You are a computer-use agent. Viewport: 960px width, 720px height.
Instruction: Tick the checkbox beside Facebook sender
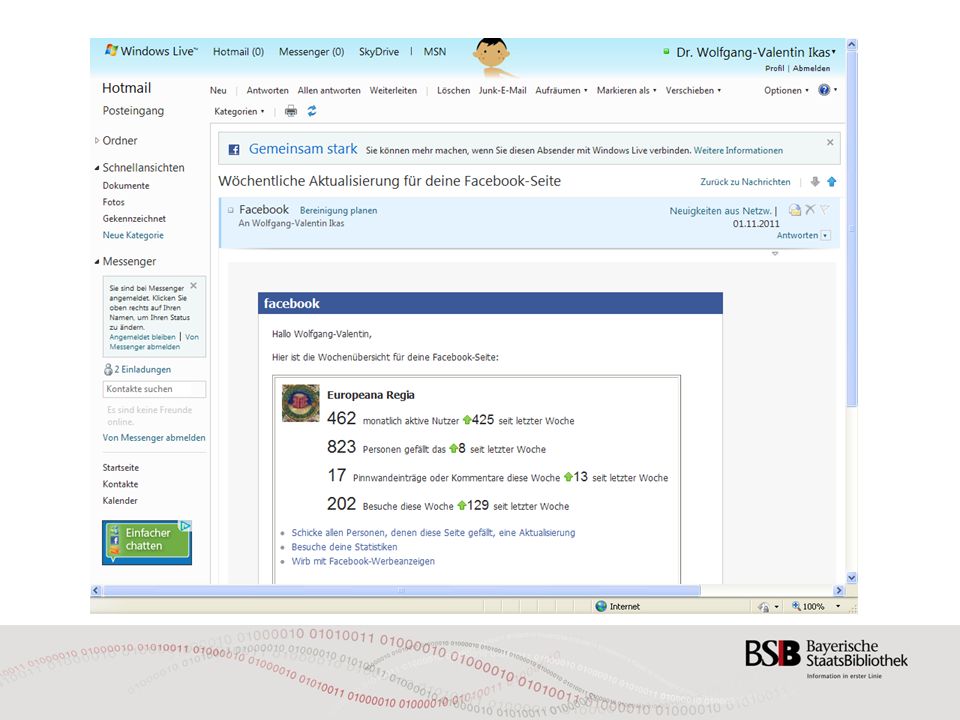[x=231, y=210]
